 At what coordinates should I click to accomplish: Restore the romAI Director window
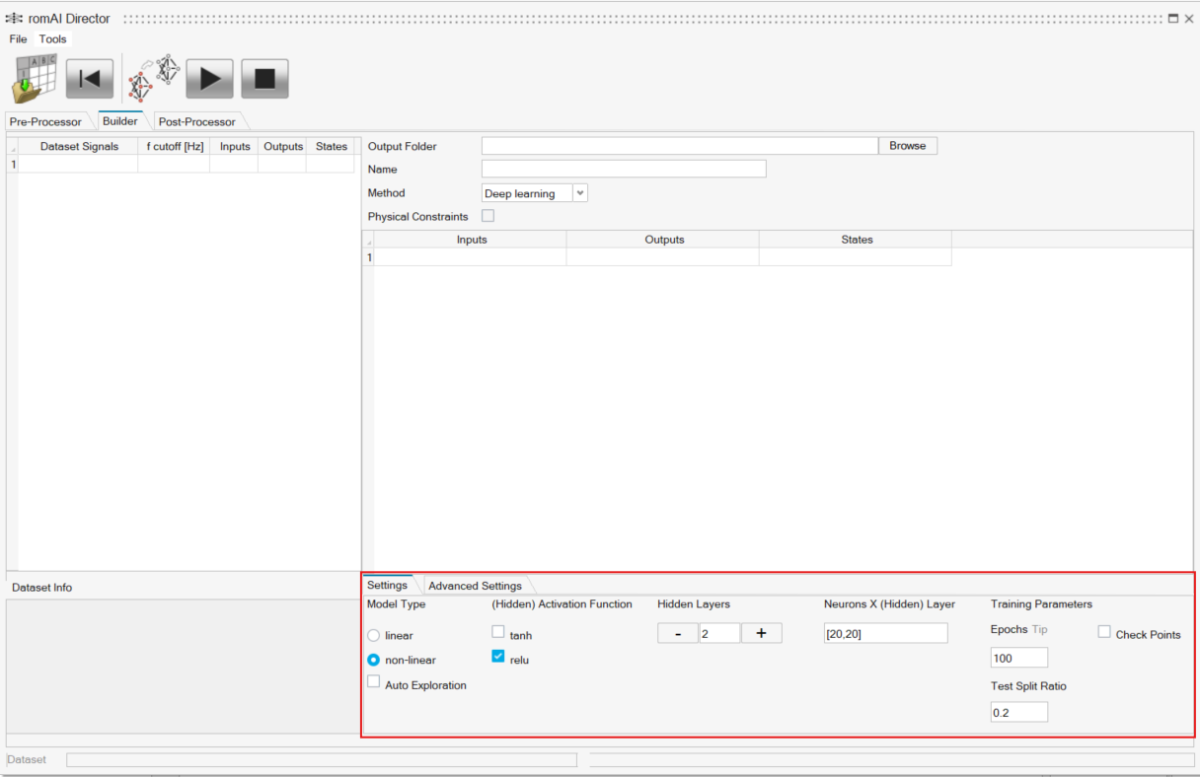1173,19
